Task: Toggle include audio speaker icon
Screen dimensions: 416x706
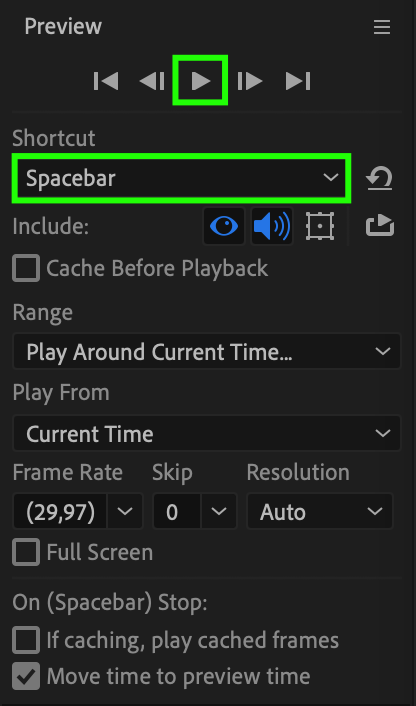Action: tap(271, 226)
